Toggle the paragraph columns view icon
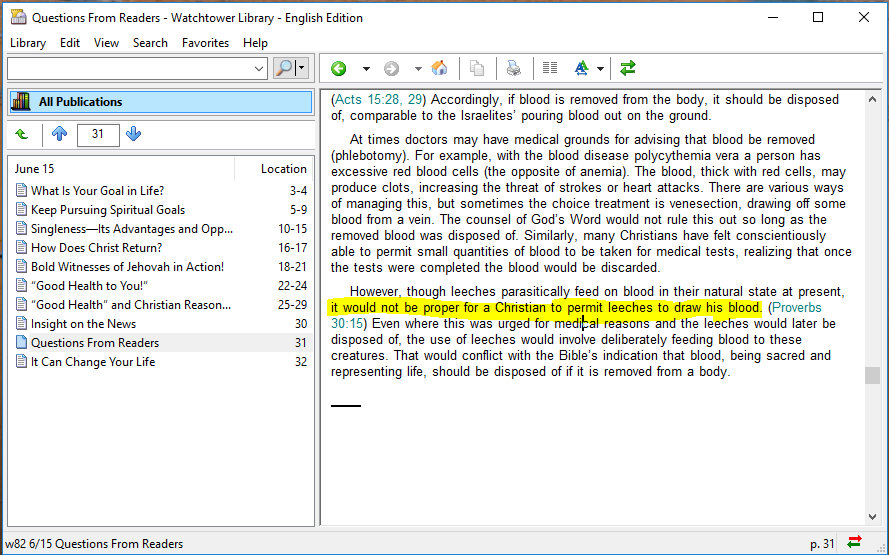Image resolution: width=889 pixels, height=555 pixels. tap(549, 69)
